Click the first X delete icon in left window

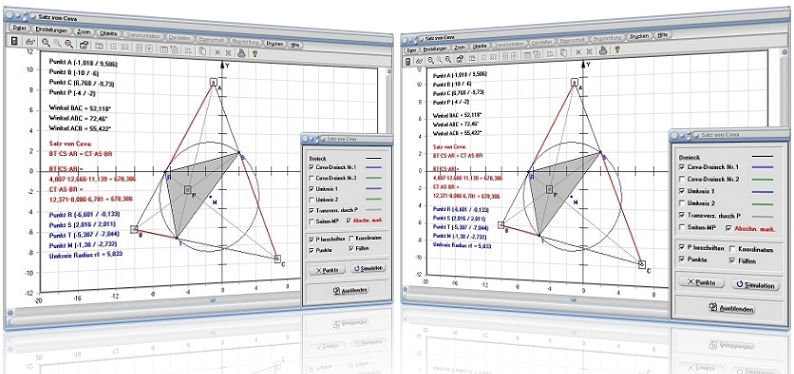coord(217,51)
